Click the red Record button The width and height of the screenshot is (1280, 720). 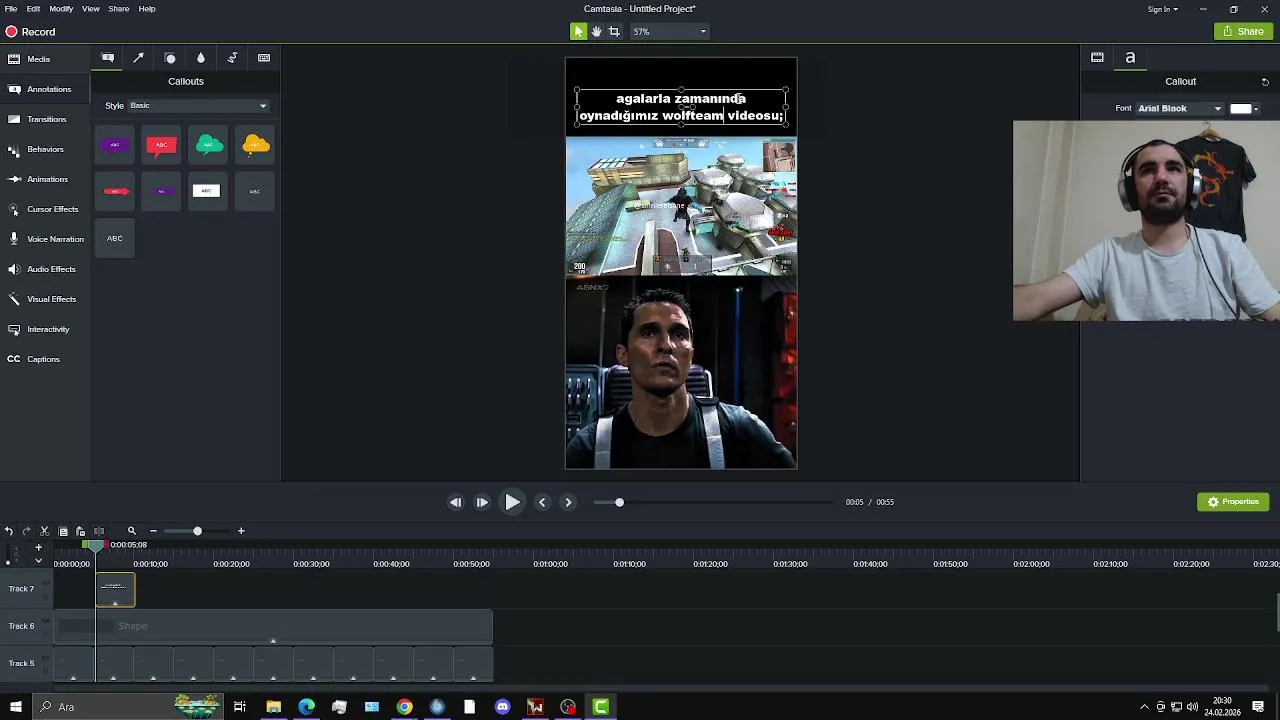pos(30,32)
